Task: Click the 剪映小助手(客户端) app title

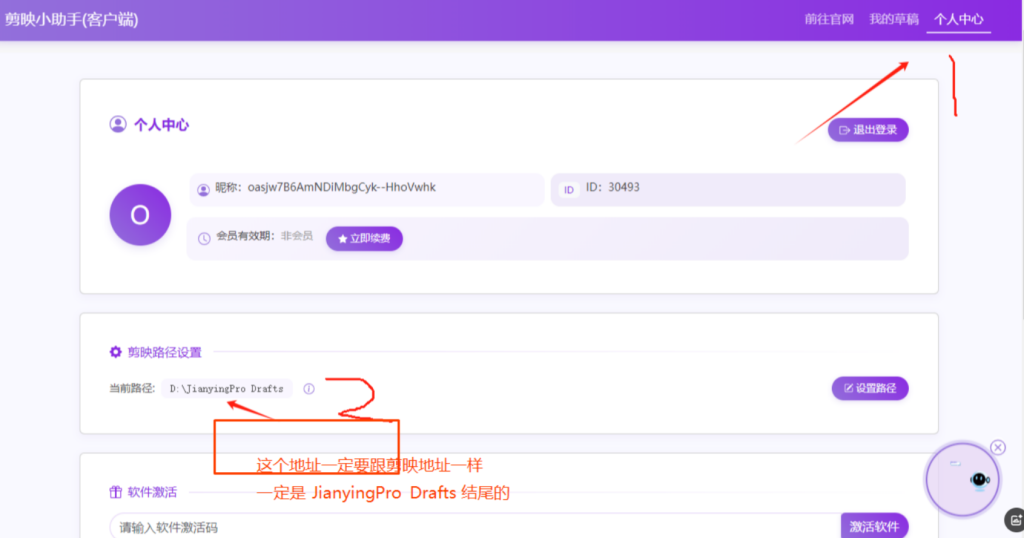Action: [71, 19]
